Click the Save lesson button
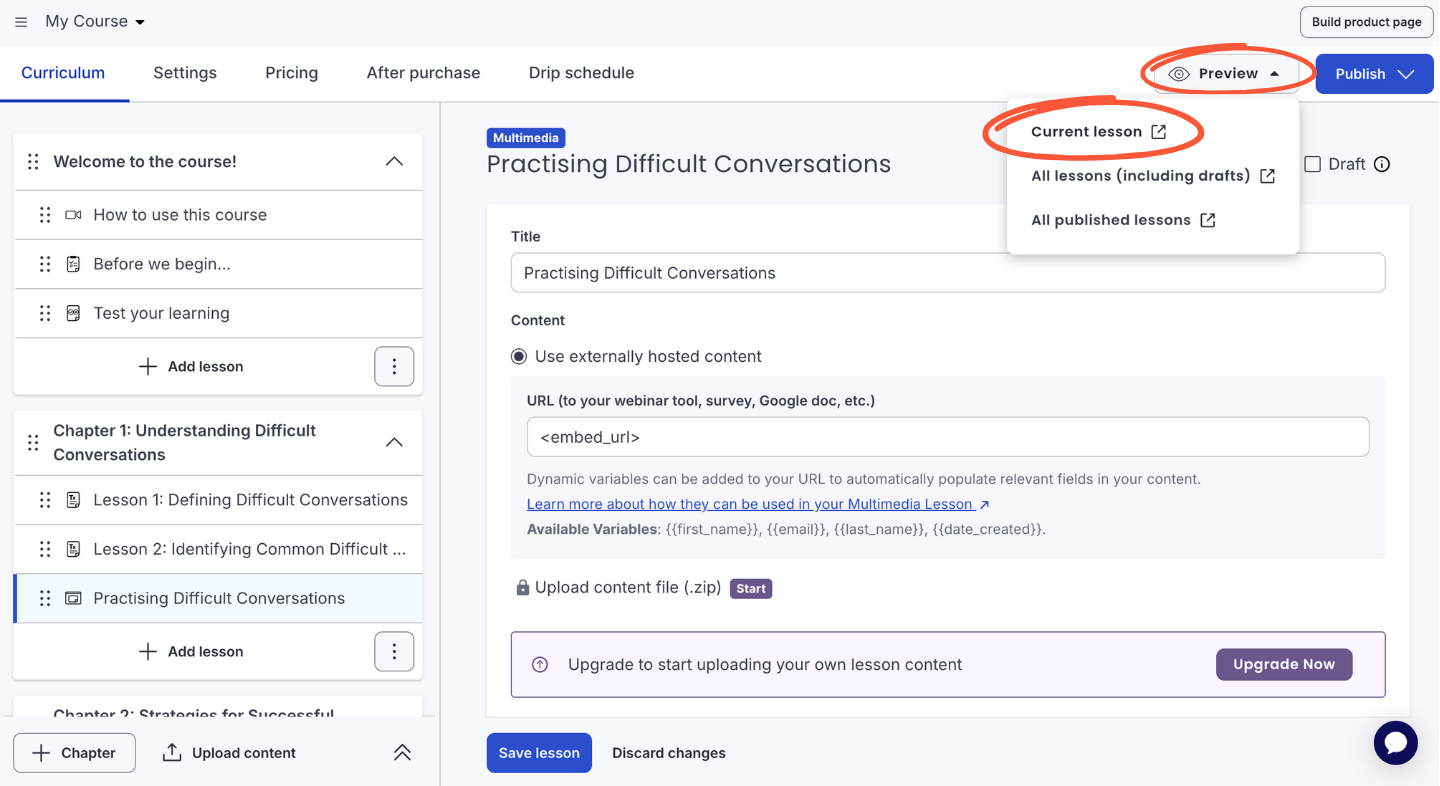The image size is (1440, 786). pyautogui.click(x=539, y=753)
